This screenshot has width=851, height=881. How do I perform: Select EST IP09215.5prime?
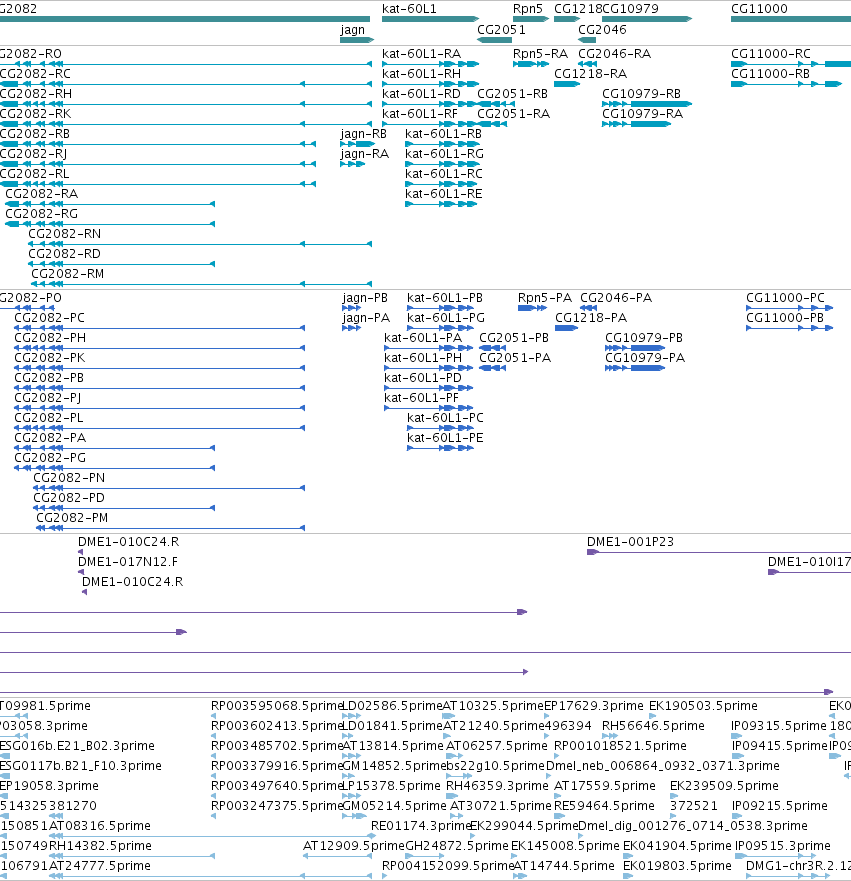pos(779,806)
